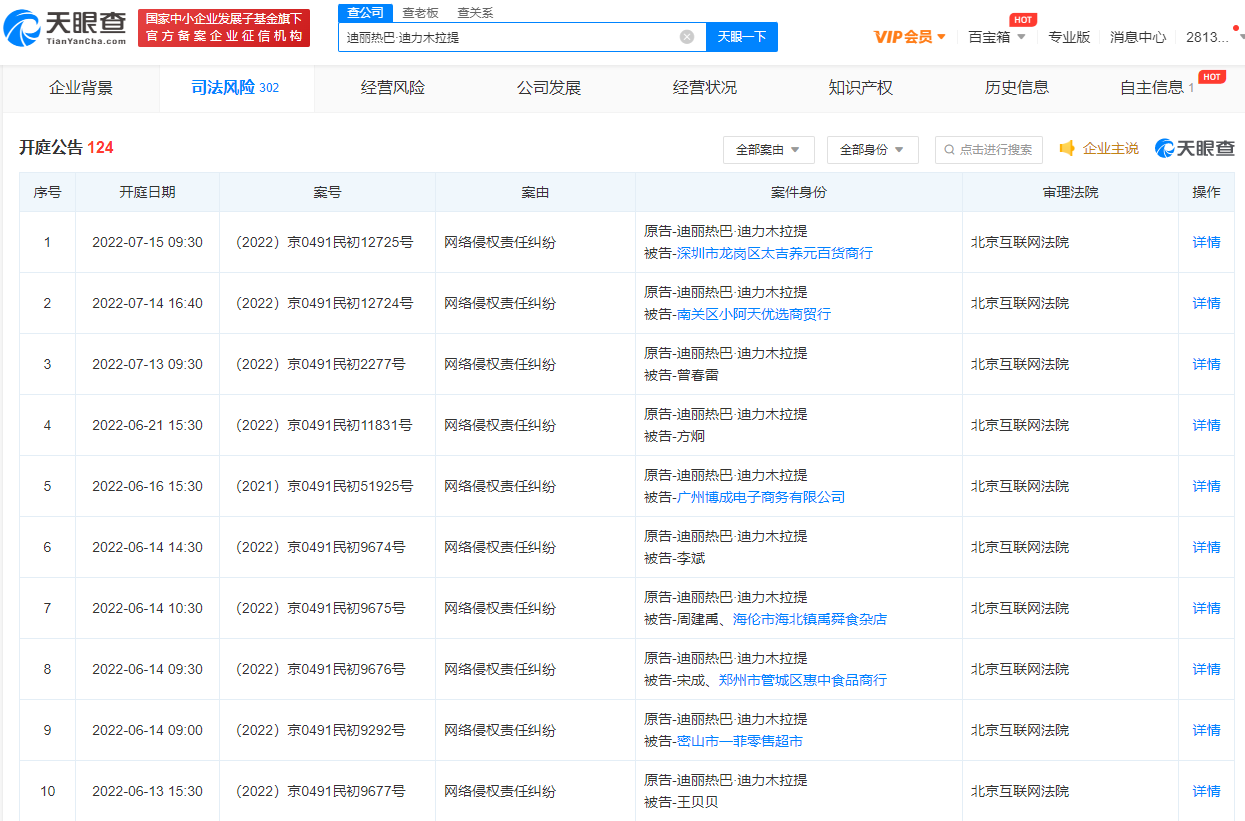Image resolution: width=1245 pixels, height=821 pixels.
Task: Open 详情 for case 京0491民初51925号
Action: pyautogui.click(x=1206, y=486)
